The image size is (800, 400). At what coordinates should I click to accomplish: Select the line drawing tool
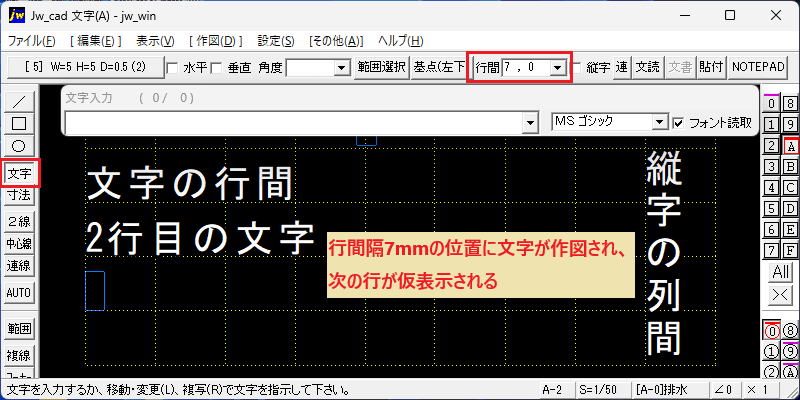(19, 102)
